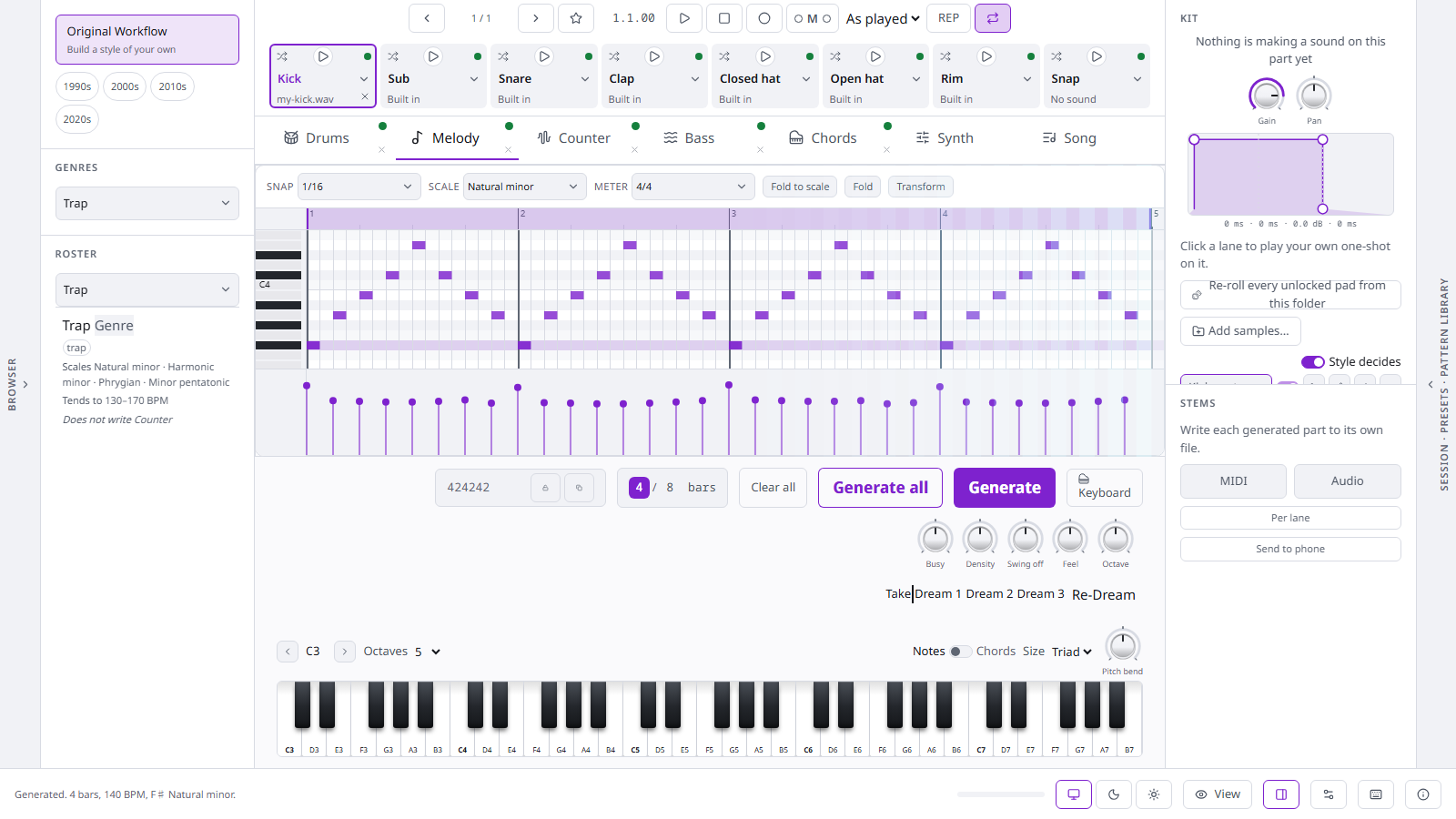Open the sliders settings icon in bottom bar

coord(1329,794)
